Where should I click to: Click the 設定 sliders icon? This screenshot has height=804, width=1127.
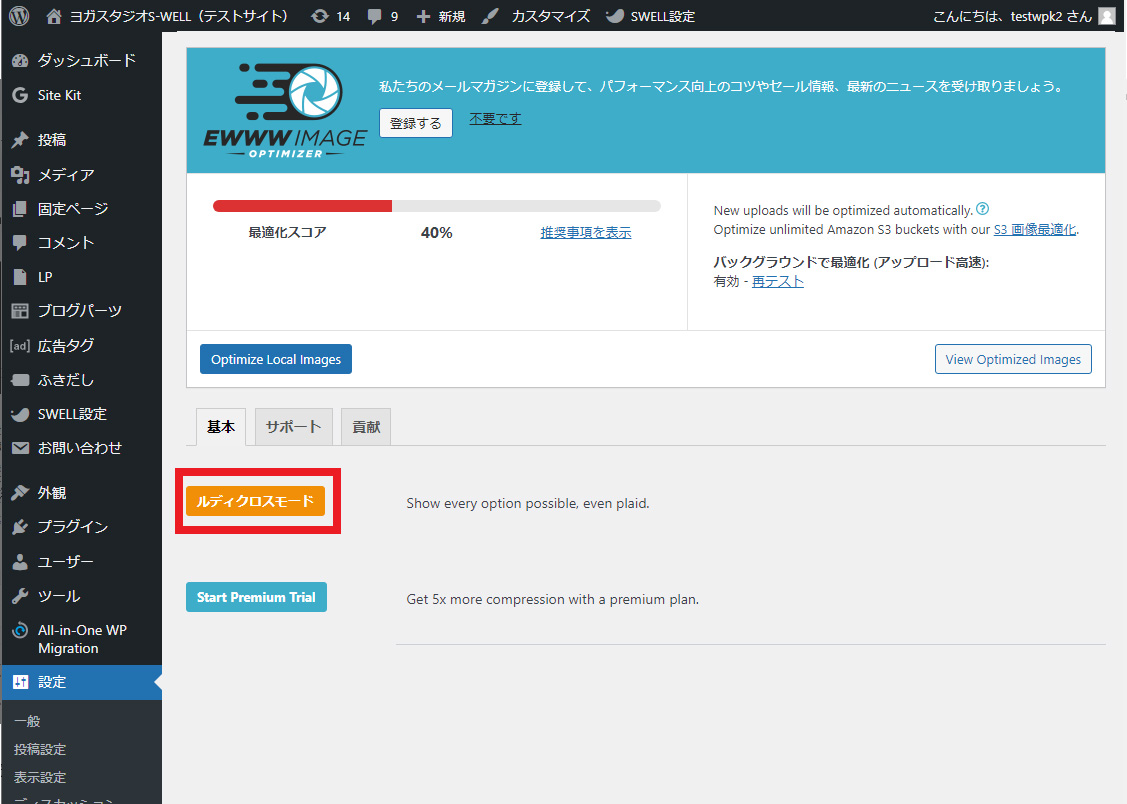20,682
